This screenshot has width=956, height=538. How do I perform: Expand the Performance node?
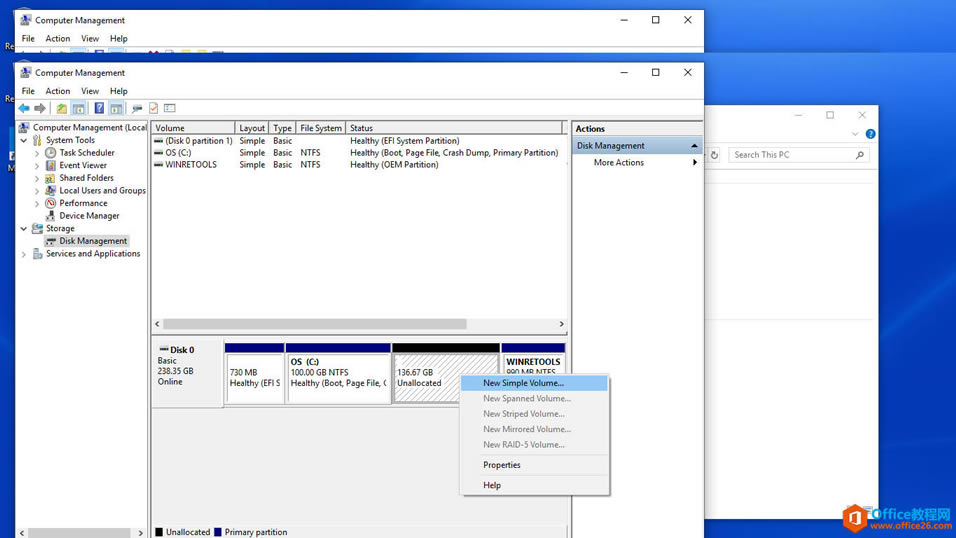point(37,204)
